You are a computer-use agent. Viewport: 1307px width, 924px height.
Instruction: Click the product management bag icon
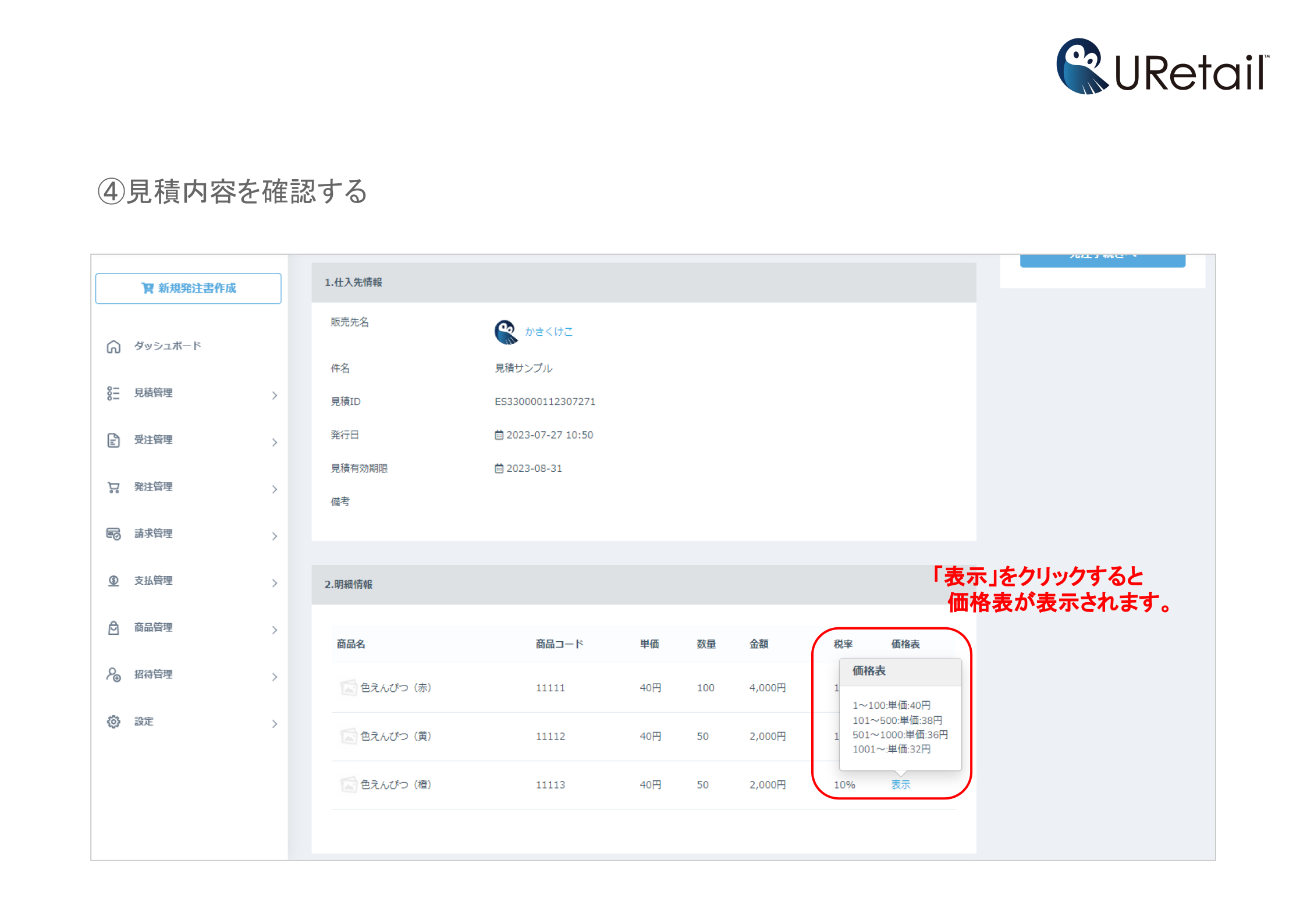(x=113, y=628)
